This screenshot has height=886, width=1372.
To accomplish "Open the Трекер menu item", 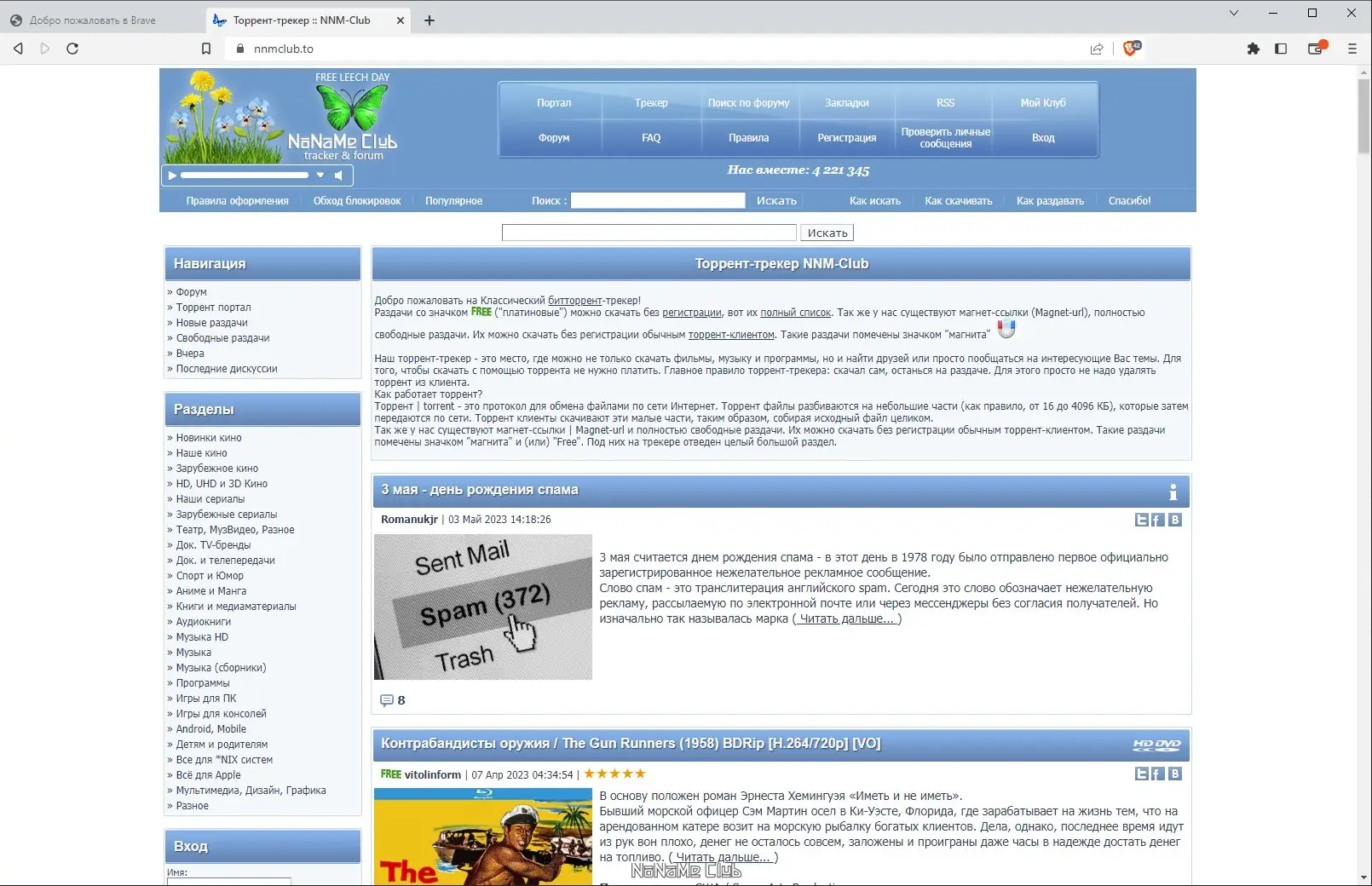I will coord(651,103).
